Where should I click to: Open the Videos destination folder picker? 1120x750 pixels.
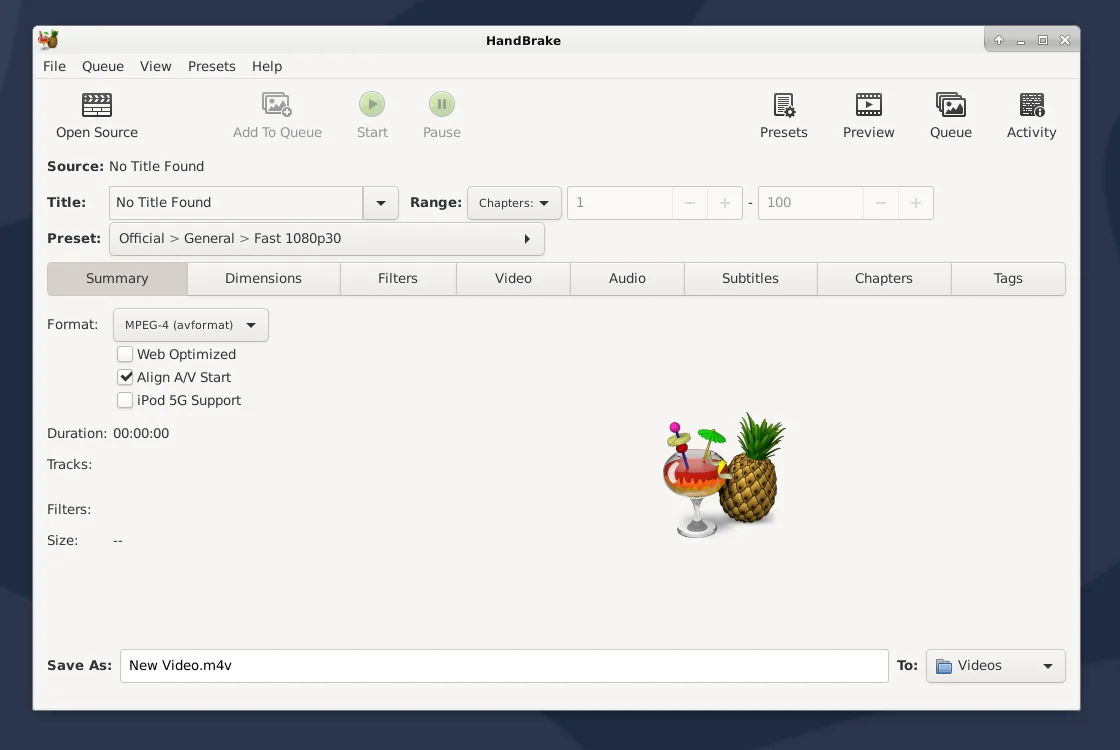point(995,665)
